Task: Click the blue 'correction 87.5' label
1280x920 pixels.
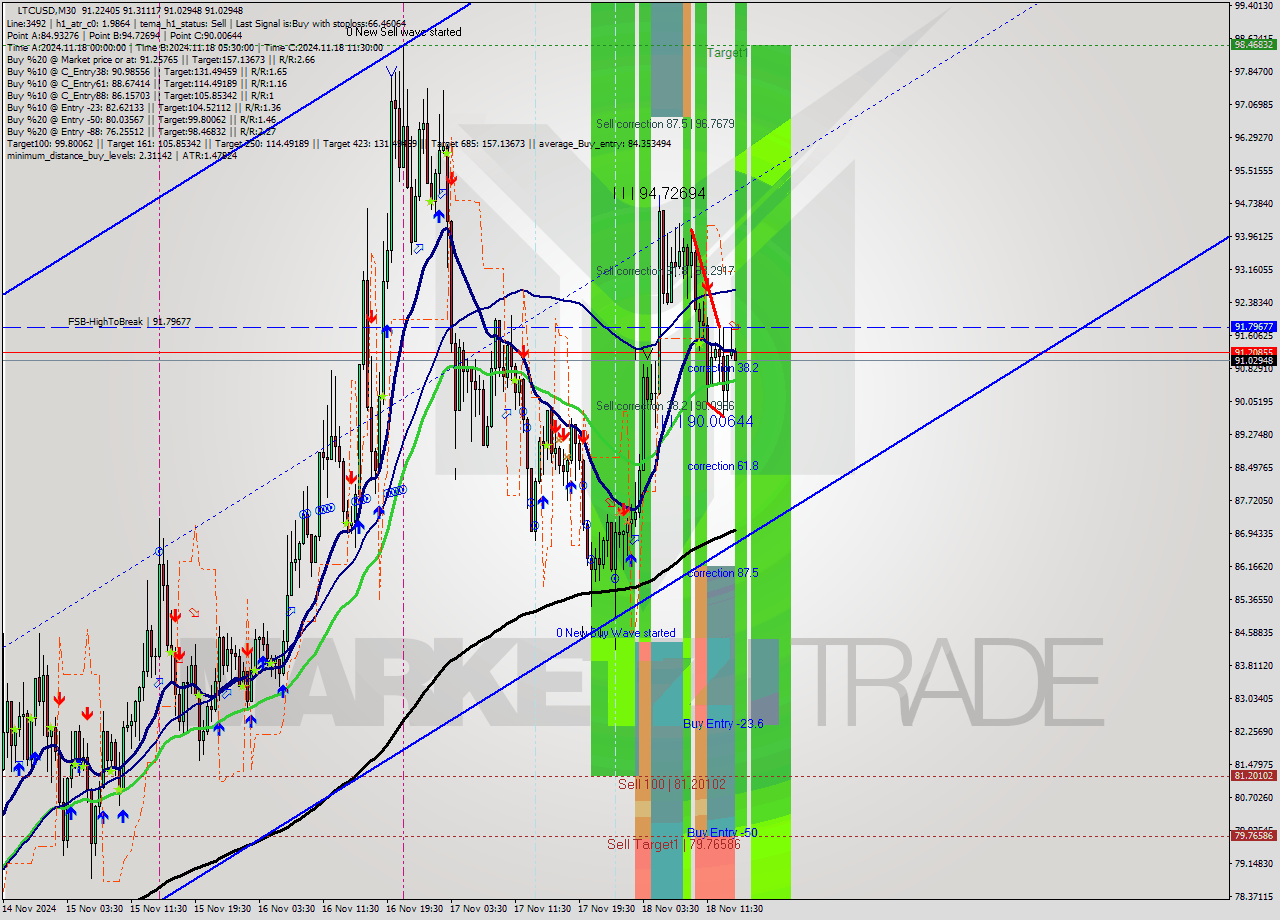Action: coord(723,573)
